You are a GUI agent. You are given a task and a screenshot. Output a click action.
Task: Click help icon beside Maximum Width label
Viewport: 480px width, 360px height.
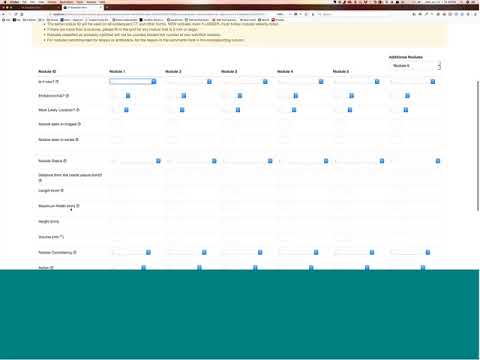point(78,206)
